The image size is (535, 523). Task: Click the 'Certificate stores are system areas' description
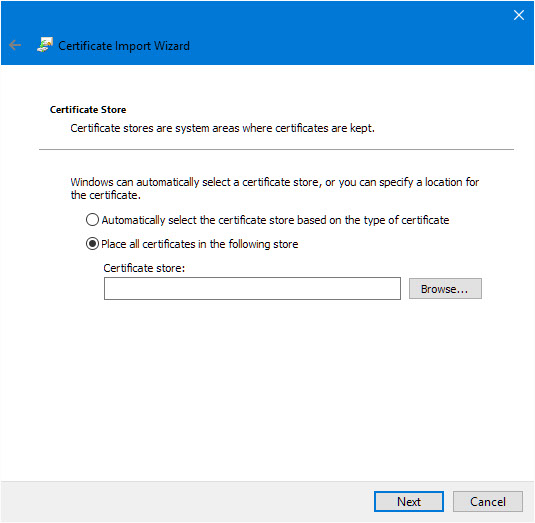[x=222, y=128]
